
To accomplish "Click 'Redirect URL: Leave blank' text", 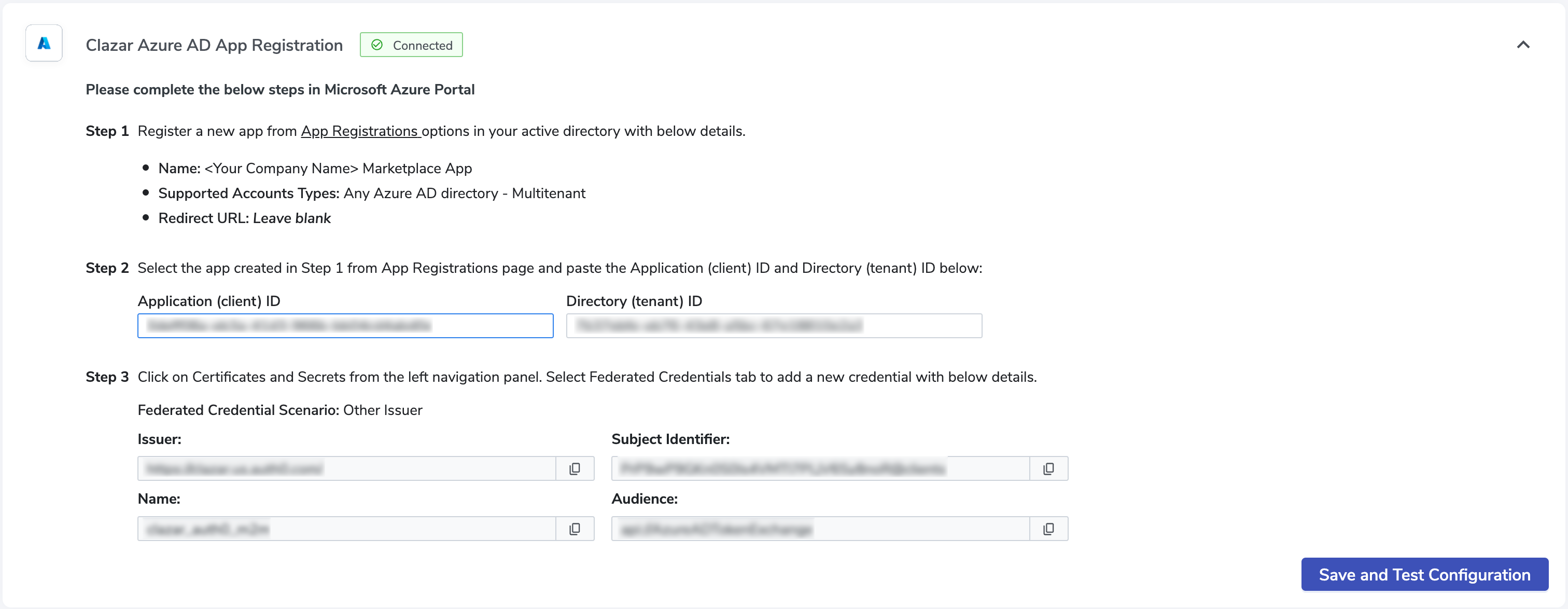I will pyautogui.click(x=245, y=218).
